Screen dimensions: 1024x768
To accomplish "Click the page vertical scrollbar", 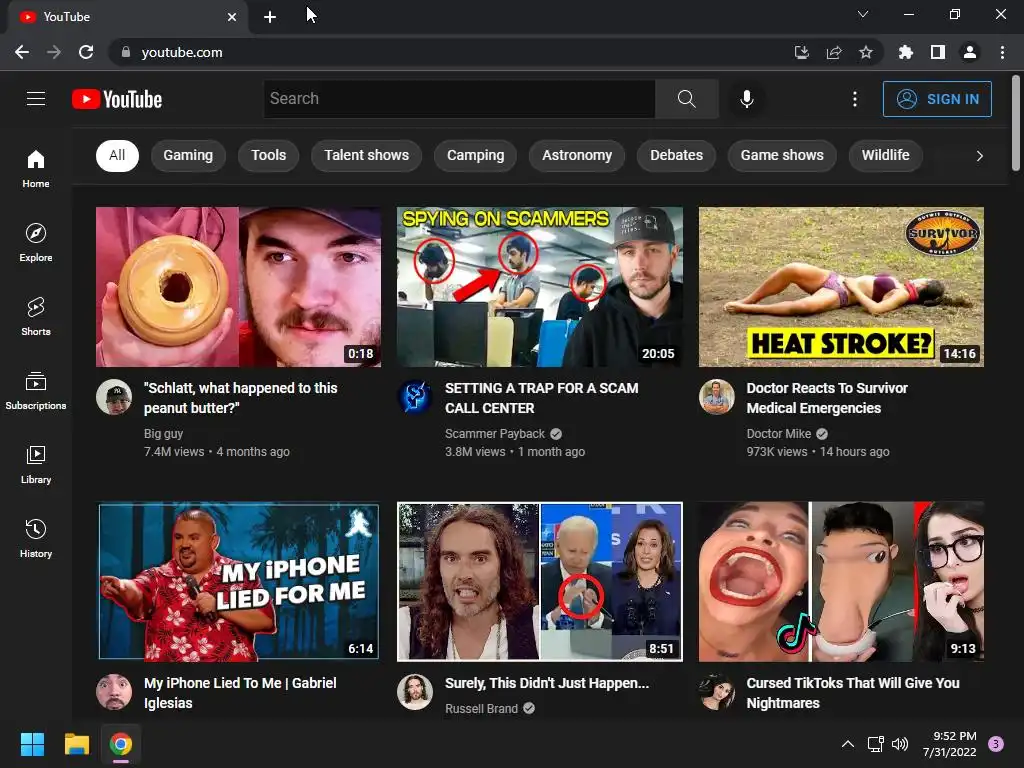I will (1016, 123).
